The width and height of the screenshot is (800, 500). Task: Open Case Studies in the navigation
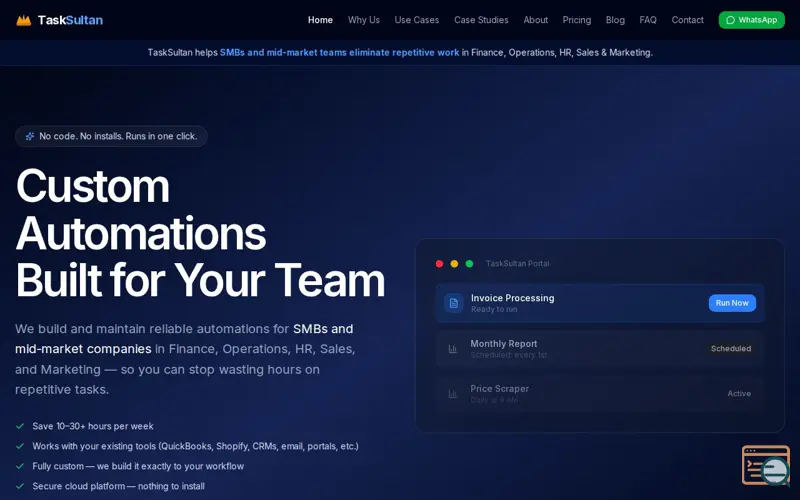pyautogui.click(x=481, y=20)
